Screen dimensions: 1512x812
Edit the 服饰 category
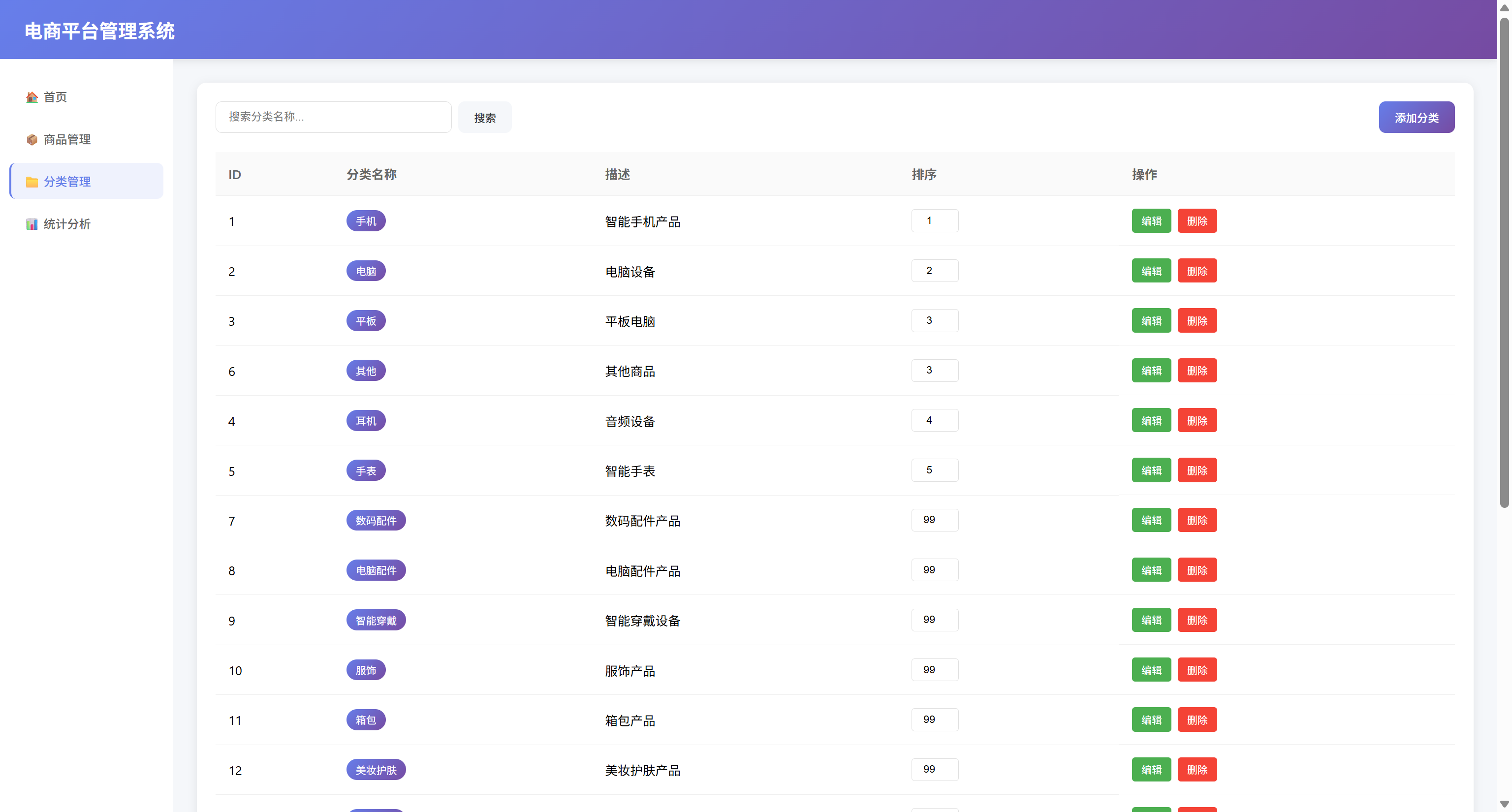[x=1151, y=670]
